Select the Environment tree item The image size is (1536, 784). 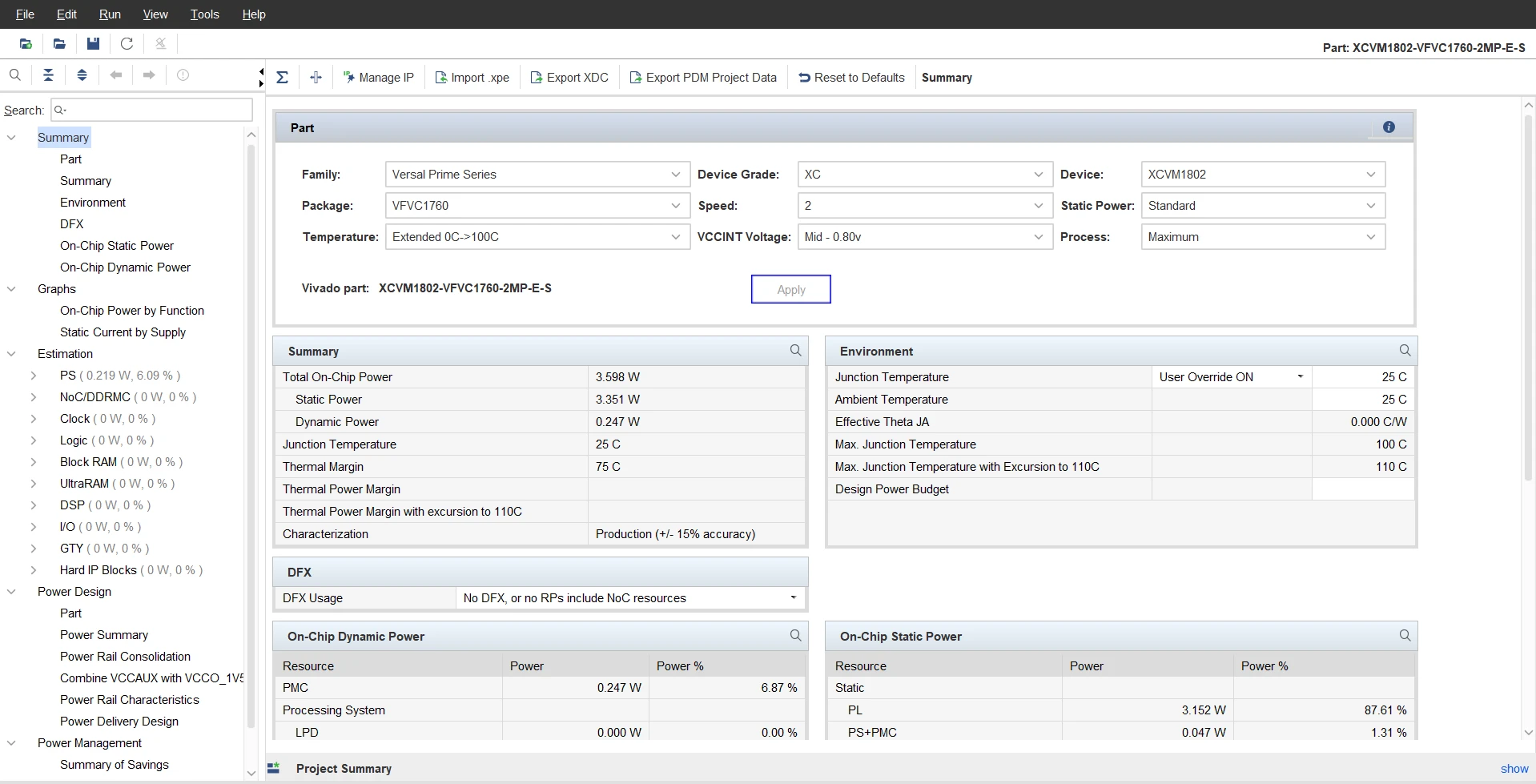[x=93, y=203]
